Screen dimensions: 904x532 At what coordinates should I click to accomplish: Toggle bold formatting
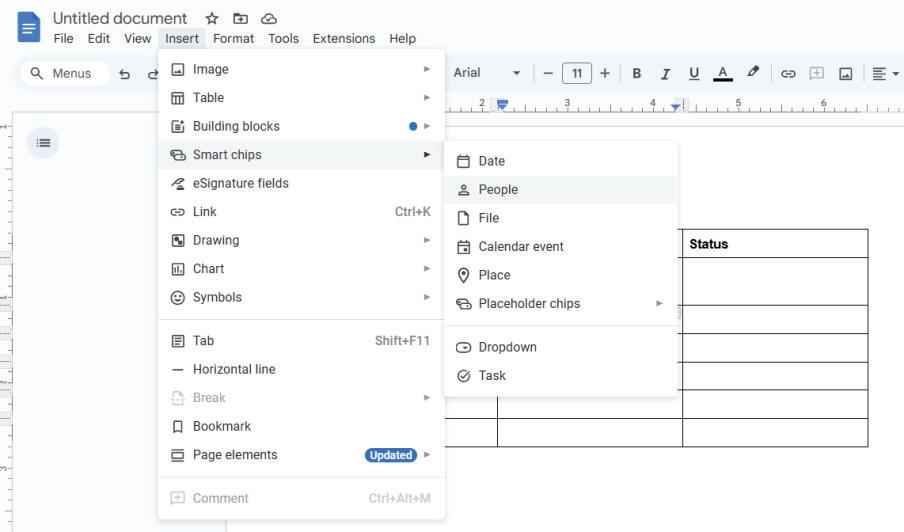[636, 74]
